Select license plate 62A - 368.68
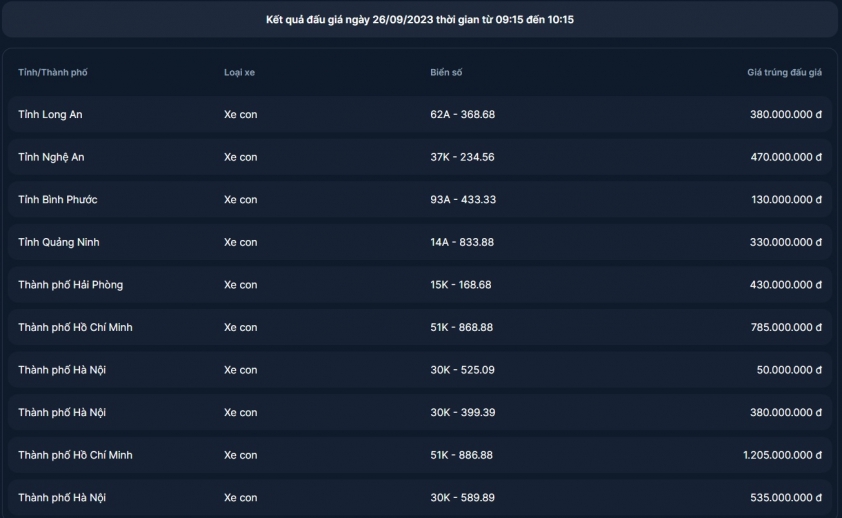This screenshot has width=842, height=518. (462, 115)
